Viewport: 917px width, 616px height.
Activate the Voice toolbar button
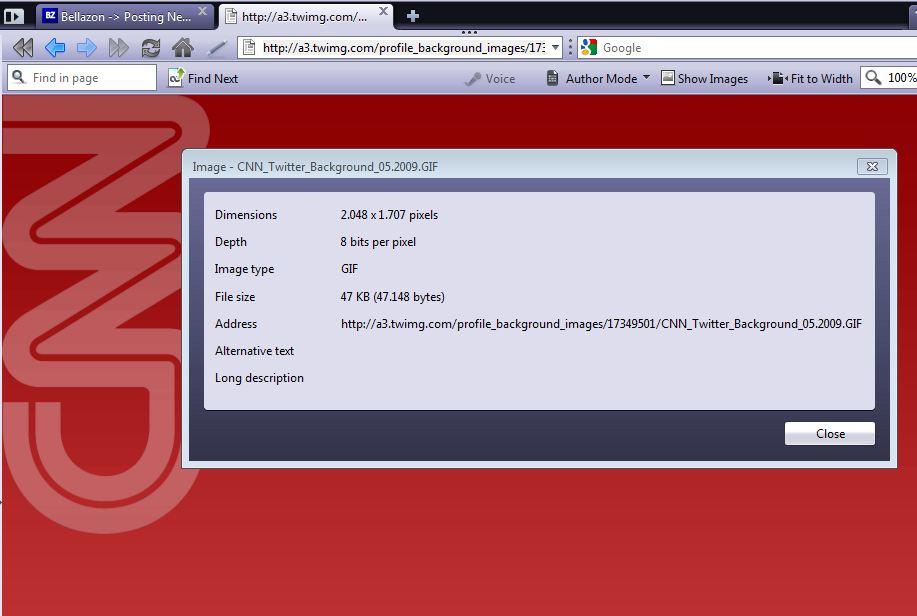coord(491,79)
